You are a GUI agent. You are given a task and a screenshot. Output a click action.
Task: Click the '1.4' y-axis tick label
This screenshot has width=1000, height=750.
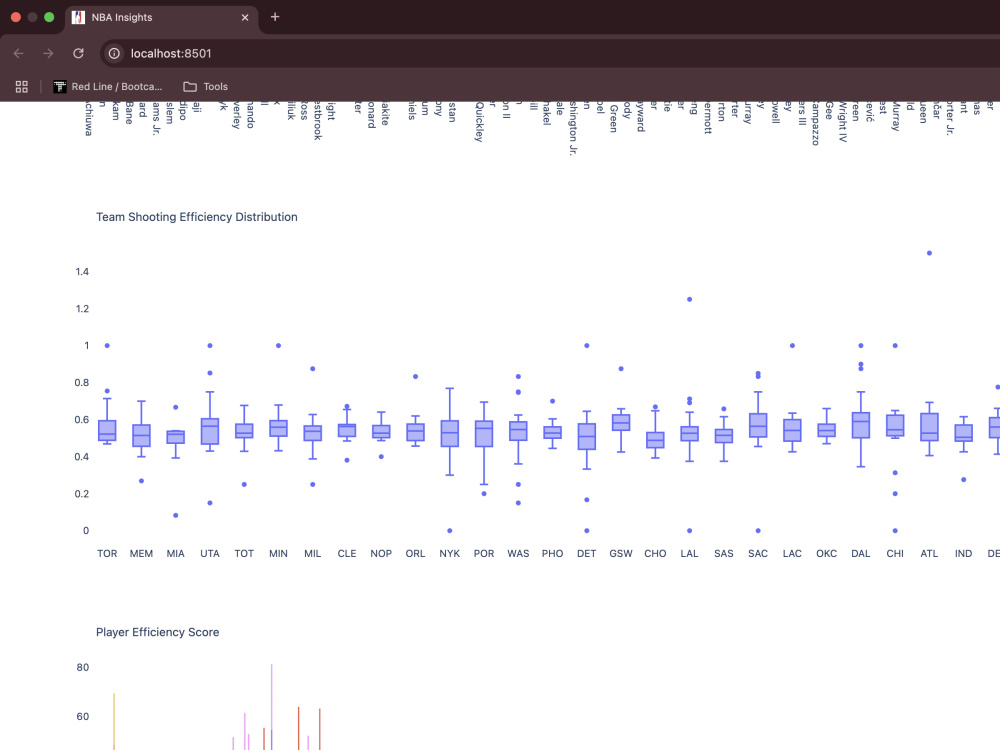pos(82,272)
